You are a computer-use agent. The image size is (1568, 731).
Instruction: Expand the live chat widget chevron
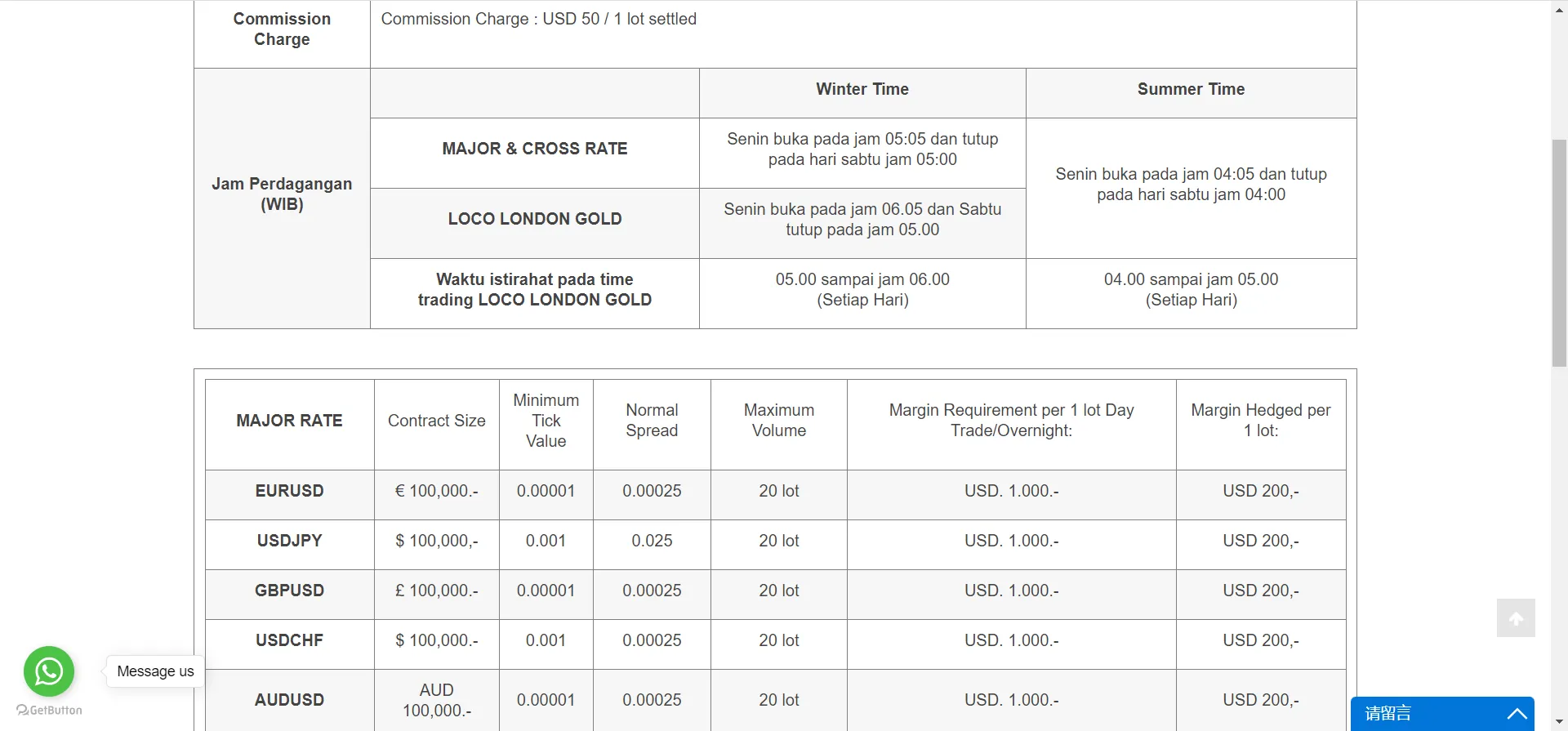click(x=1517, y=713)
